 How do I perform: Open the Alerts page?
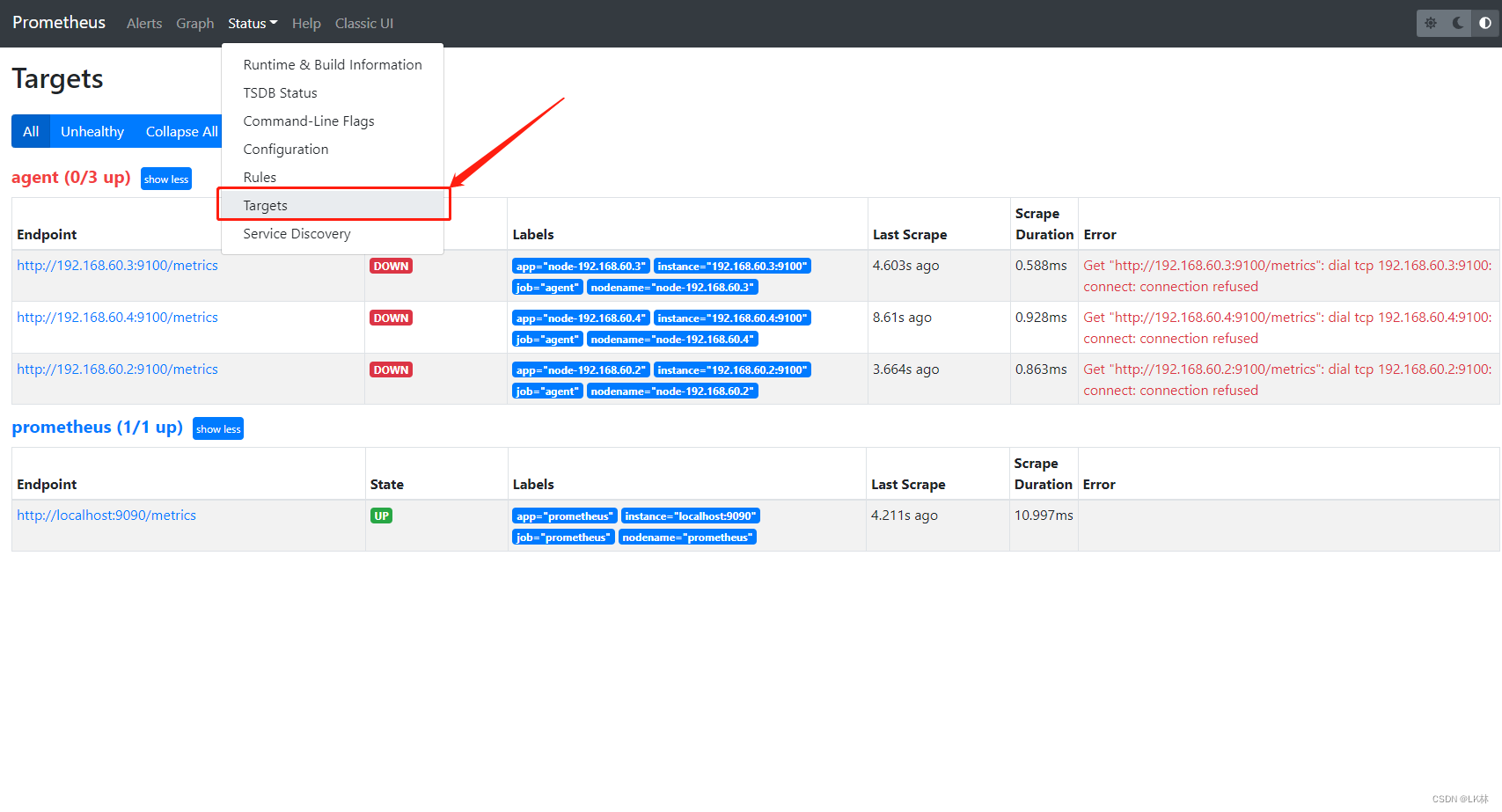point(144,24)
